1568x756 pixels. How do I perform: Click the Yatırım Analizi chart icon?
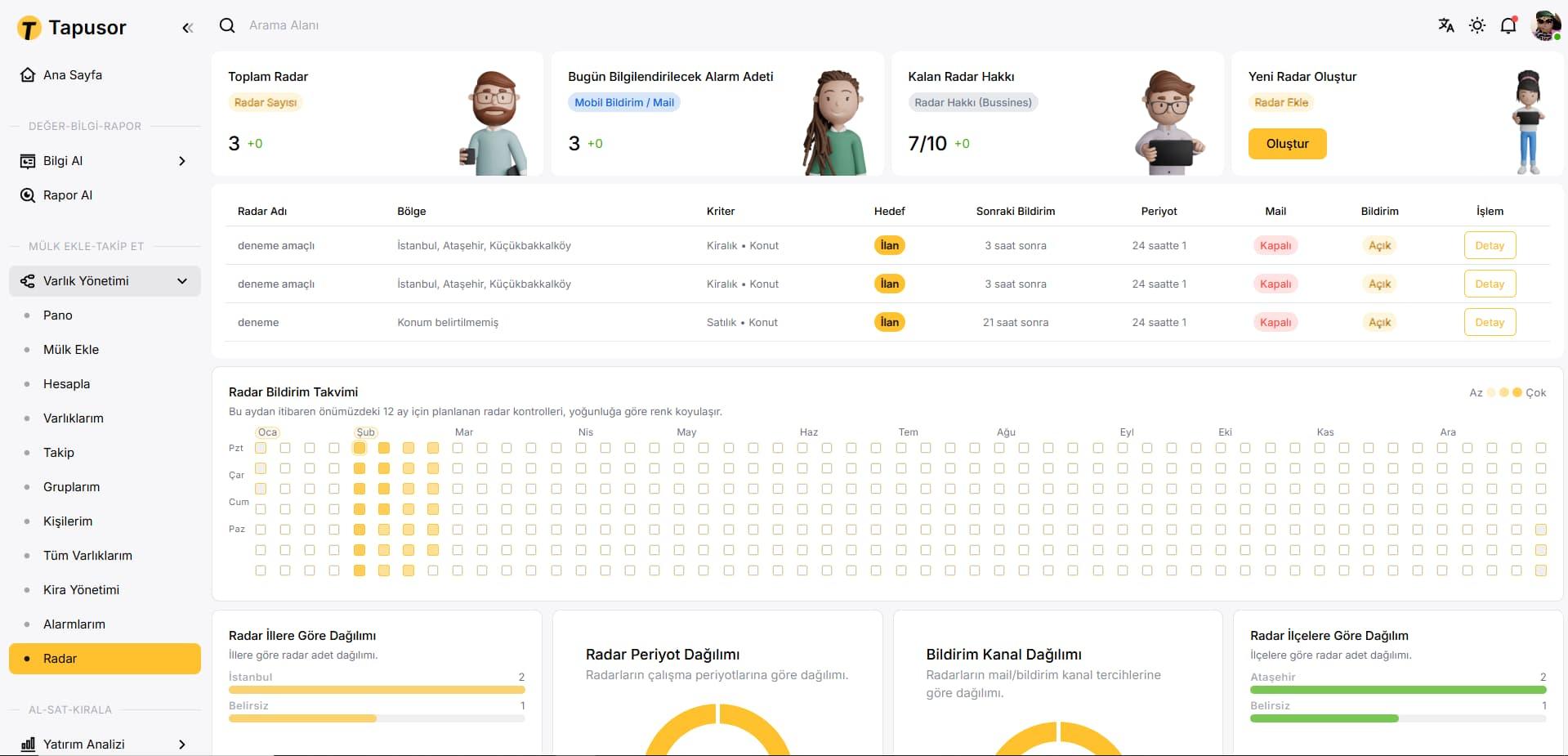pyautogui.click(x=28, y=744)
